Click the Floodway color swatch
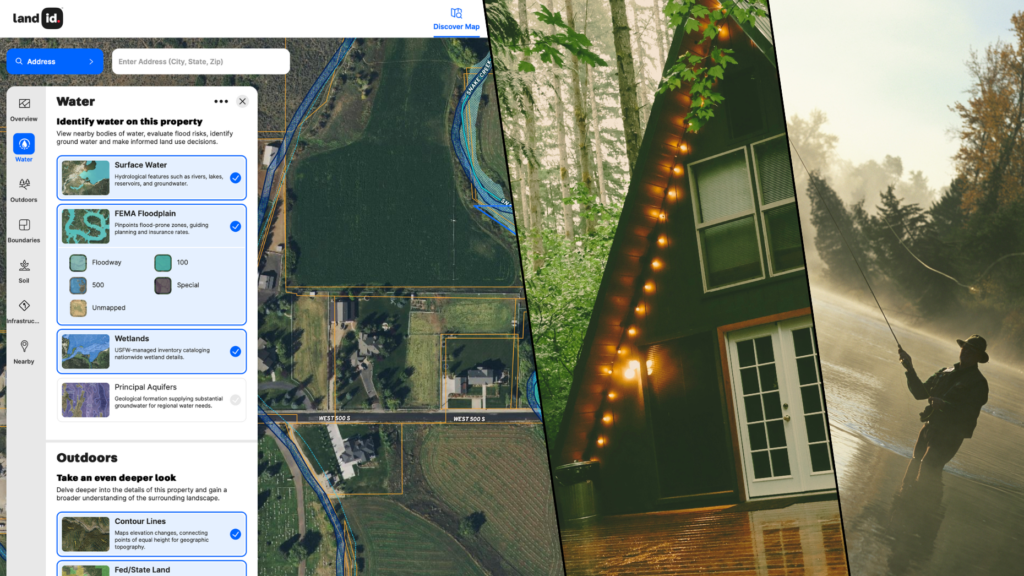This screenshot has height=576, width=1024. 80,262
